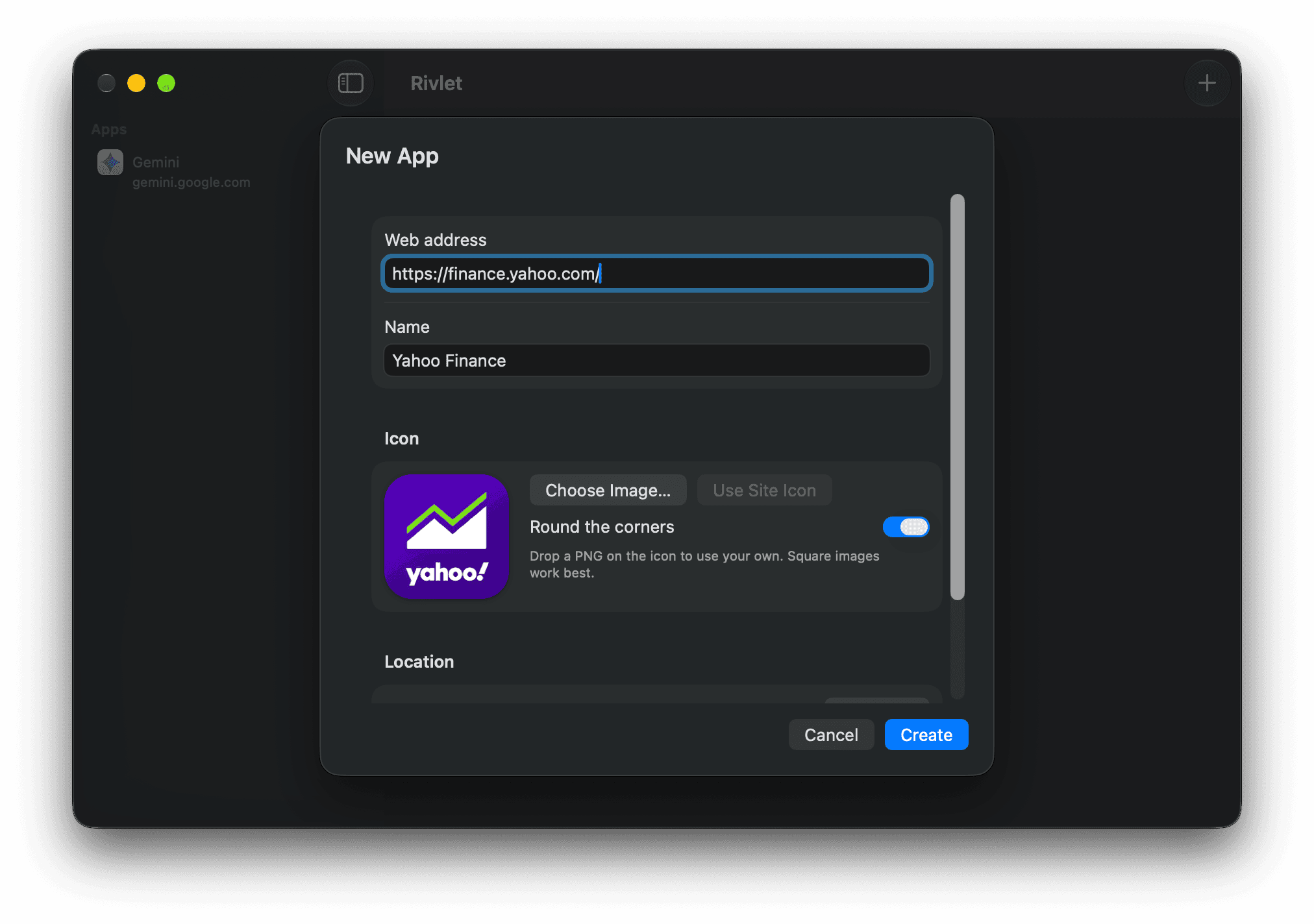This screenshot has width=1314, height=924.
Task: Click the green zoom window button
Action: pos(166,83)
